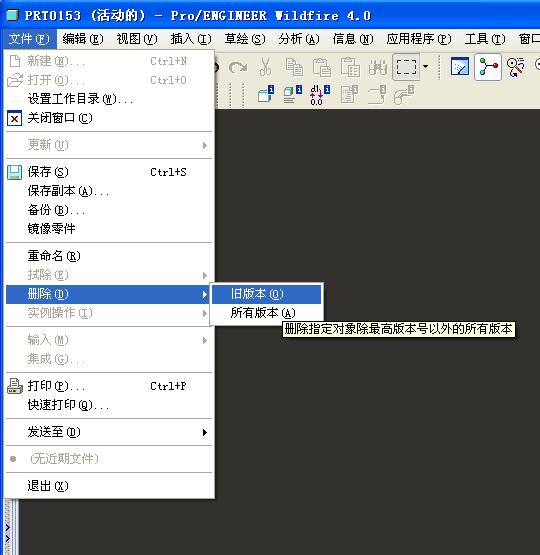Click the model info list icon
The height and width of the screenshot is (555, 540).
pyautogui.click(x=293, y=95)
